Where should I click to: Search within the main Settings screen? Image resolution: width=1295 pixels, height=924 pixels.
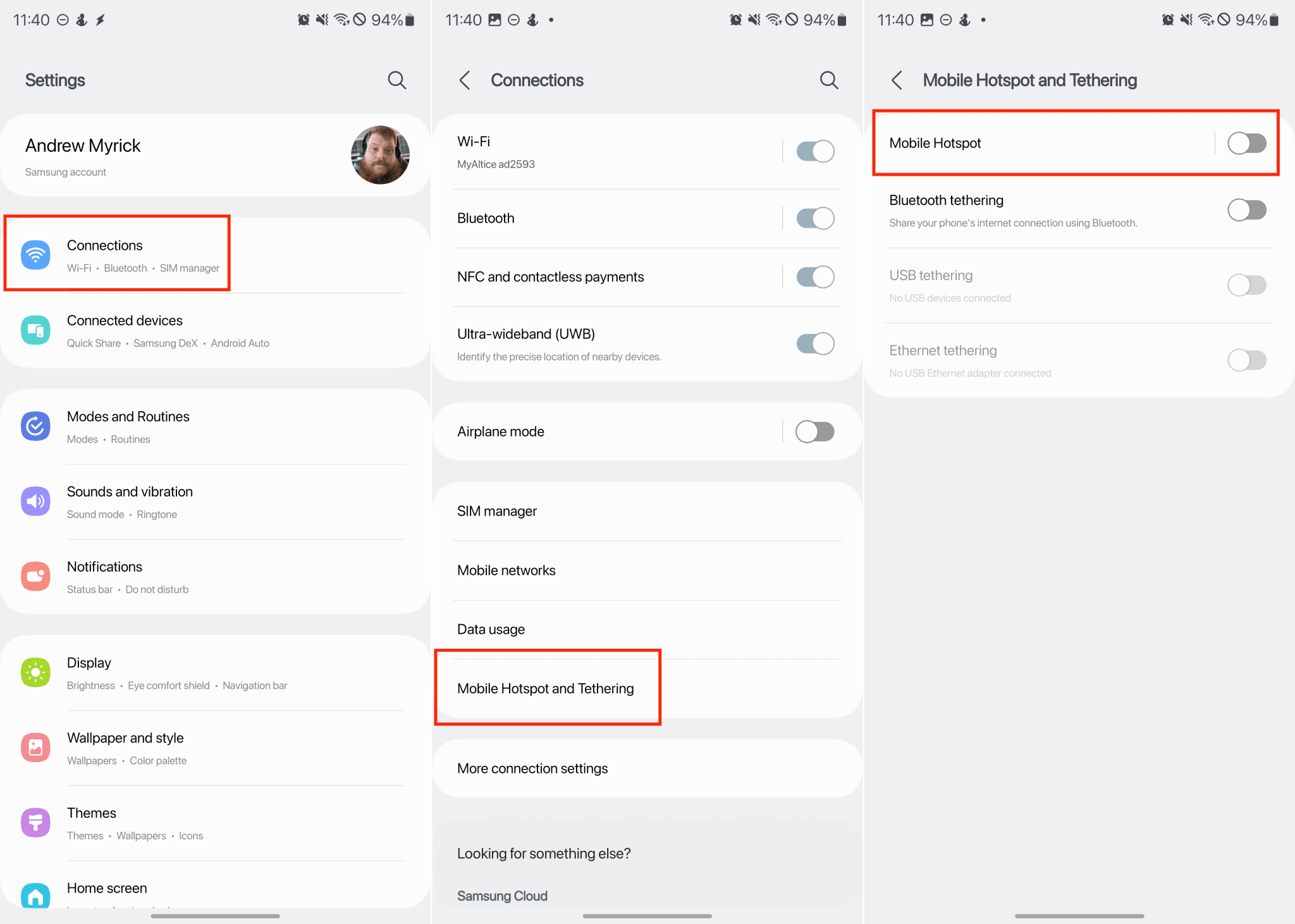(x=396, y=80)
